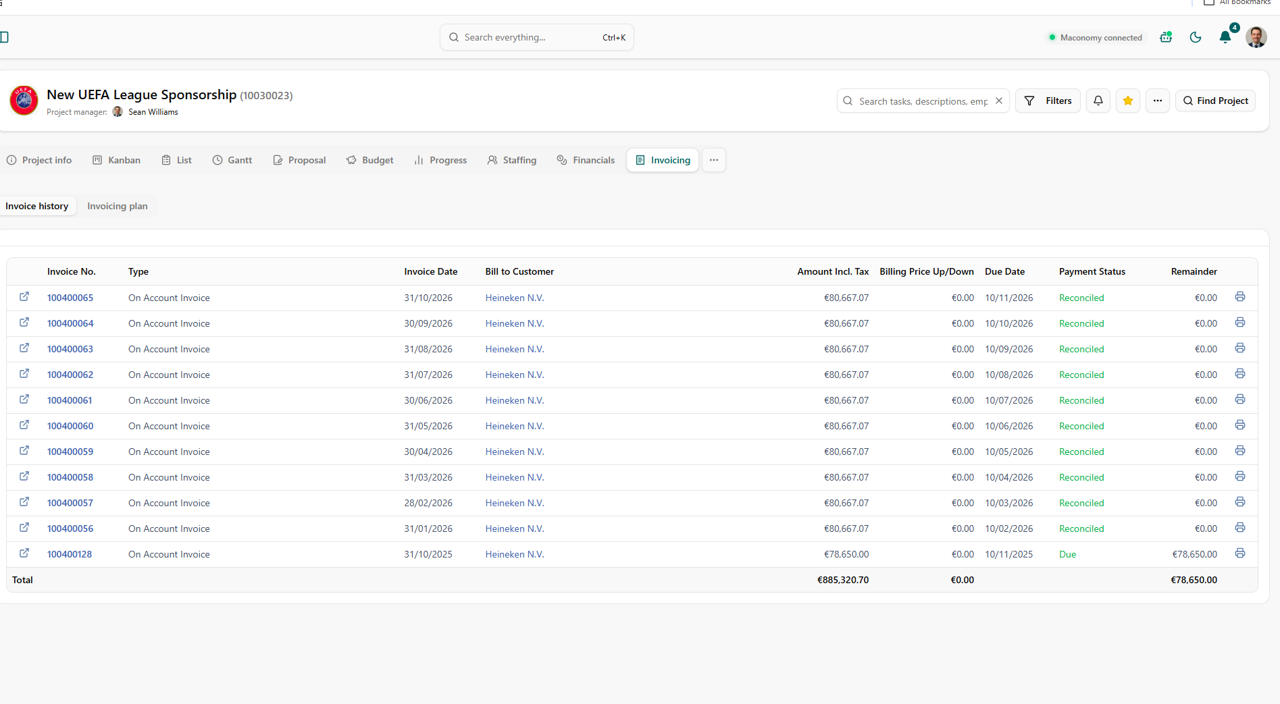Image resolution: width=1280 pixels, height=704 pixels.
Task: Click Maconomy connected status indicator
Action: click(x=1095, y=38)
